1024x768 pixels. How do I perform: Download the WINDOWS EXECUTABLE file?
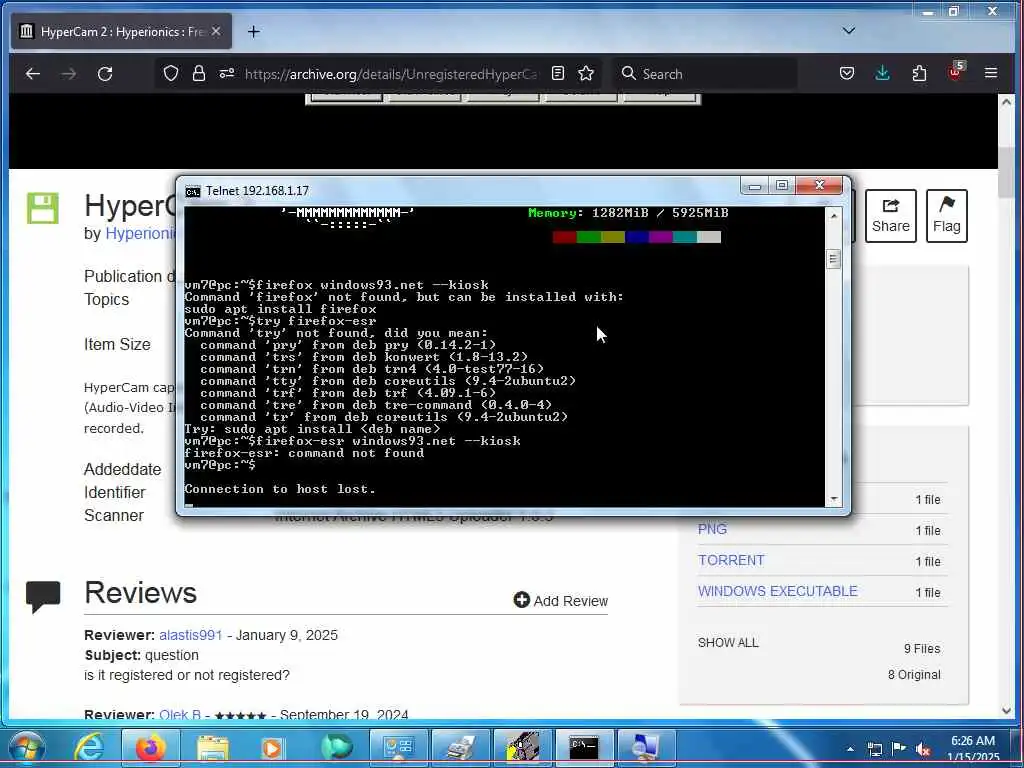coord(777,591)
